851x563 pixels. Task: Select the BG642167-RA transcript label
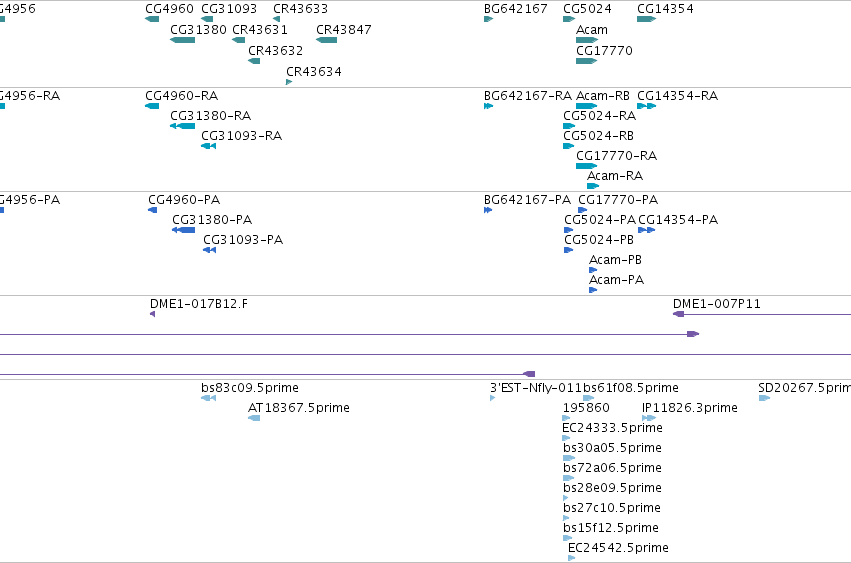528,96
